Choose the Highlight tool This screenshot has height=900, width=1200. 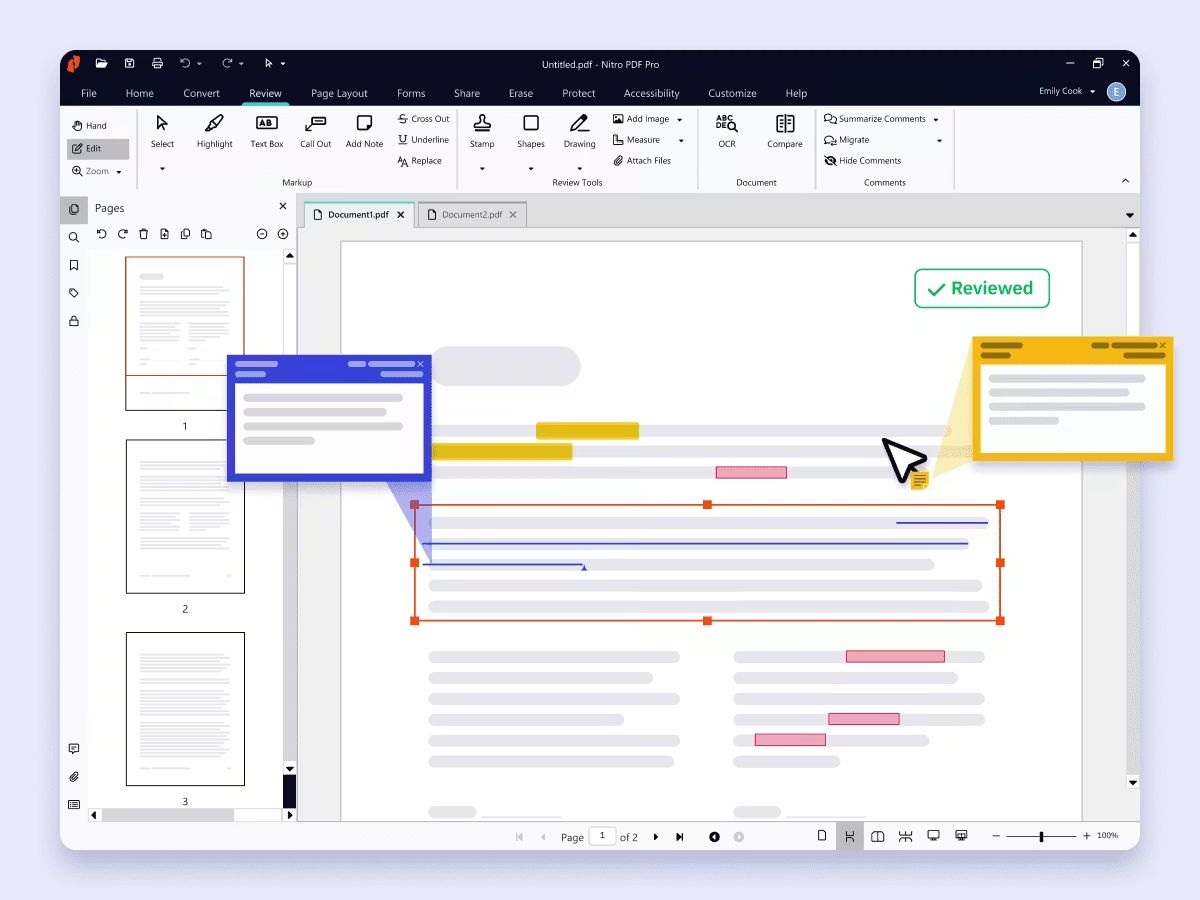(214, 131)
